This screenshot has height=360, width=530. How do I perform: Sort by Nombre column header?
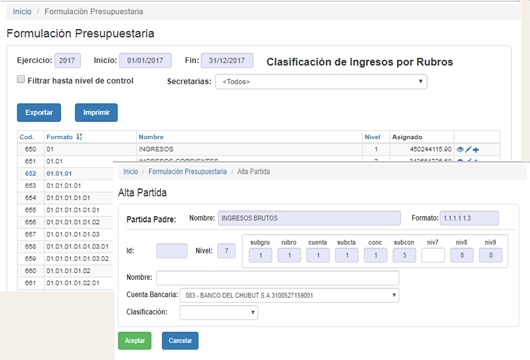[151, 137]
